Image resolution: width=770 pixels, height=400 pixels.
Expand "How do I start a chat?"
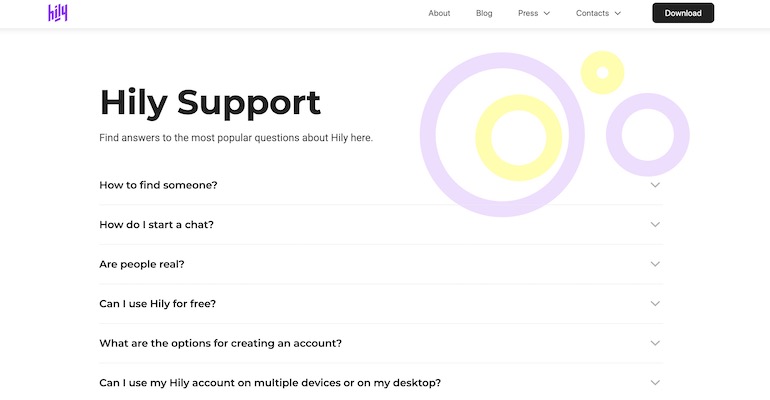pos(156,225)
